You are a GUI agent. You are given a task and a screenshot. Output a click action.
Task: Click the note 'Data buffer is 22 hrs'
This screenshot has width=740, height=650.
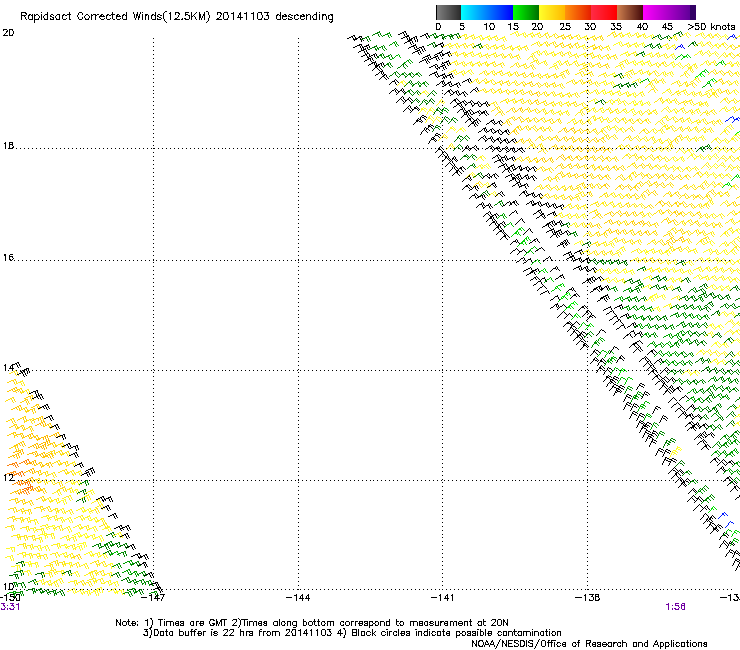tap(204, 633)
